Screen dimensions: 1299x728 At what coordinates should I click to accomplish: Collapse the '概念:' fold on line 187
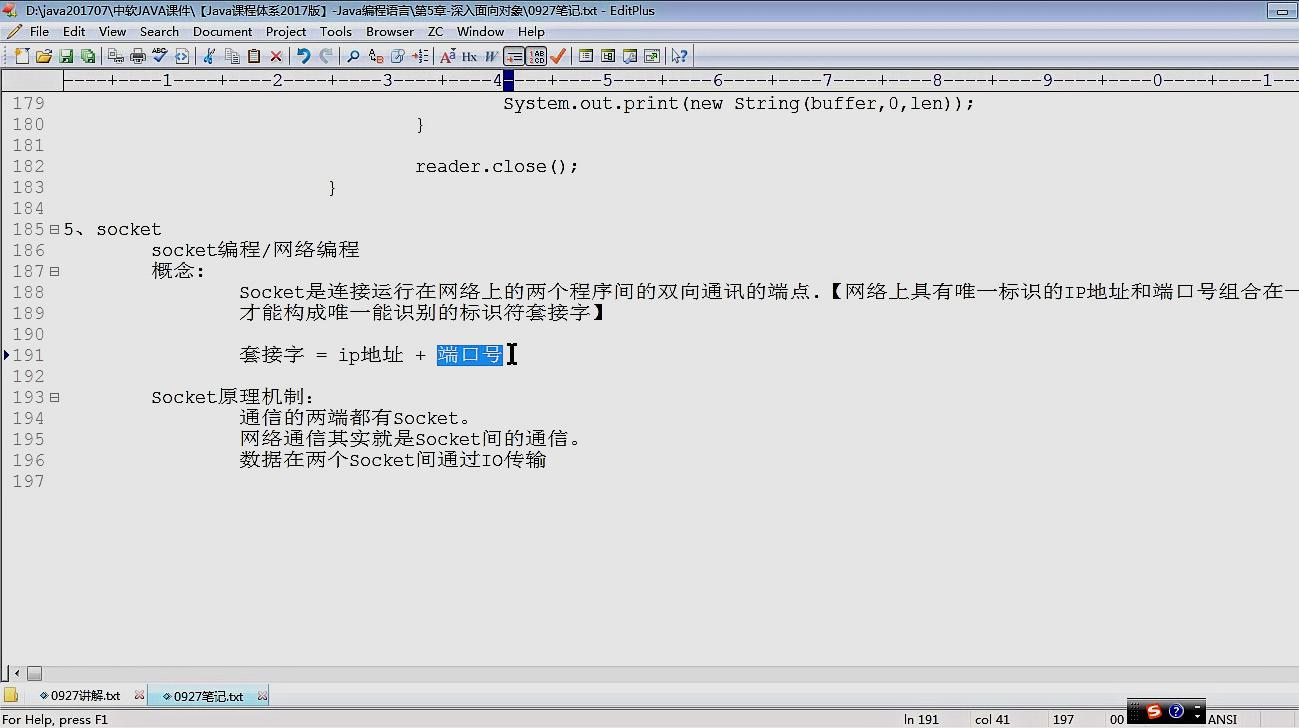coord(52,270)
